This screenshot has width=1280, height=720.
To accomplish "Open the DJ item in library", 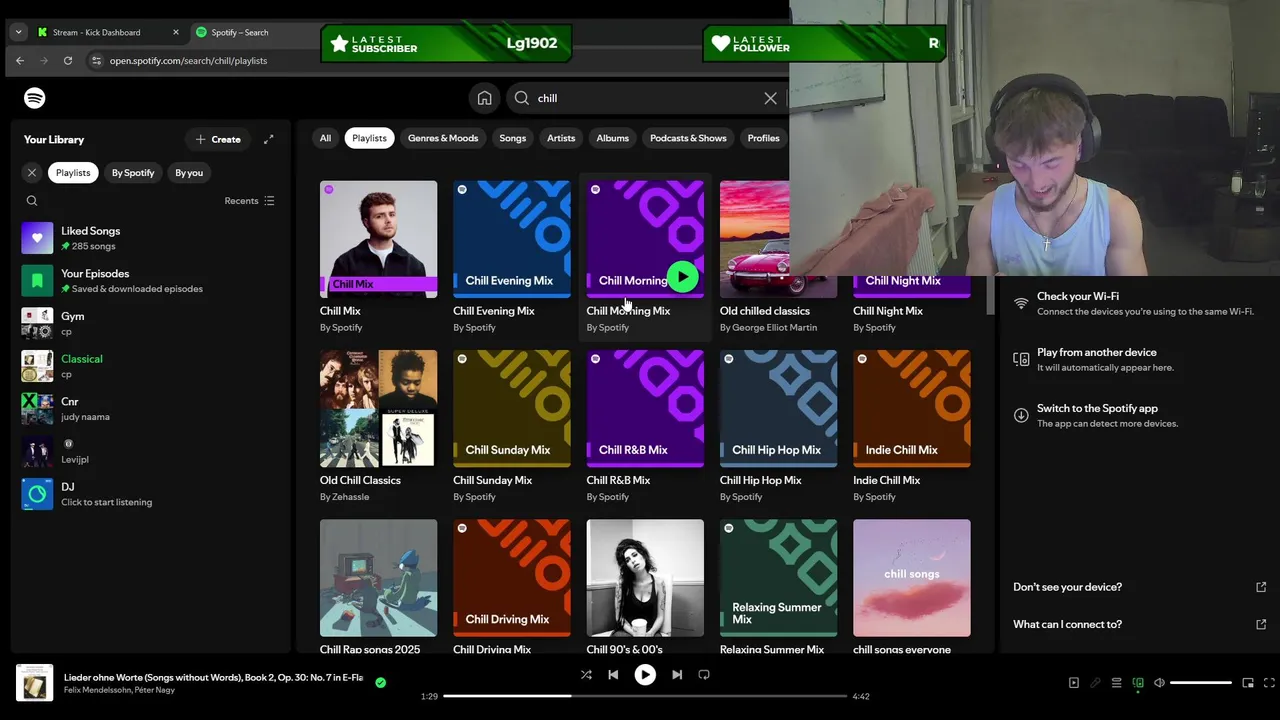I will tap(150, 494).
